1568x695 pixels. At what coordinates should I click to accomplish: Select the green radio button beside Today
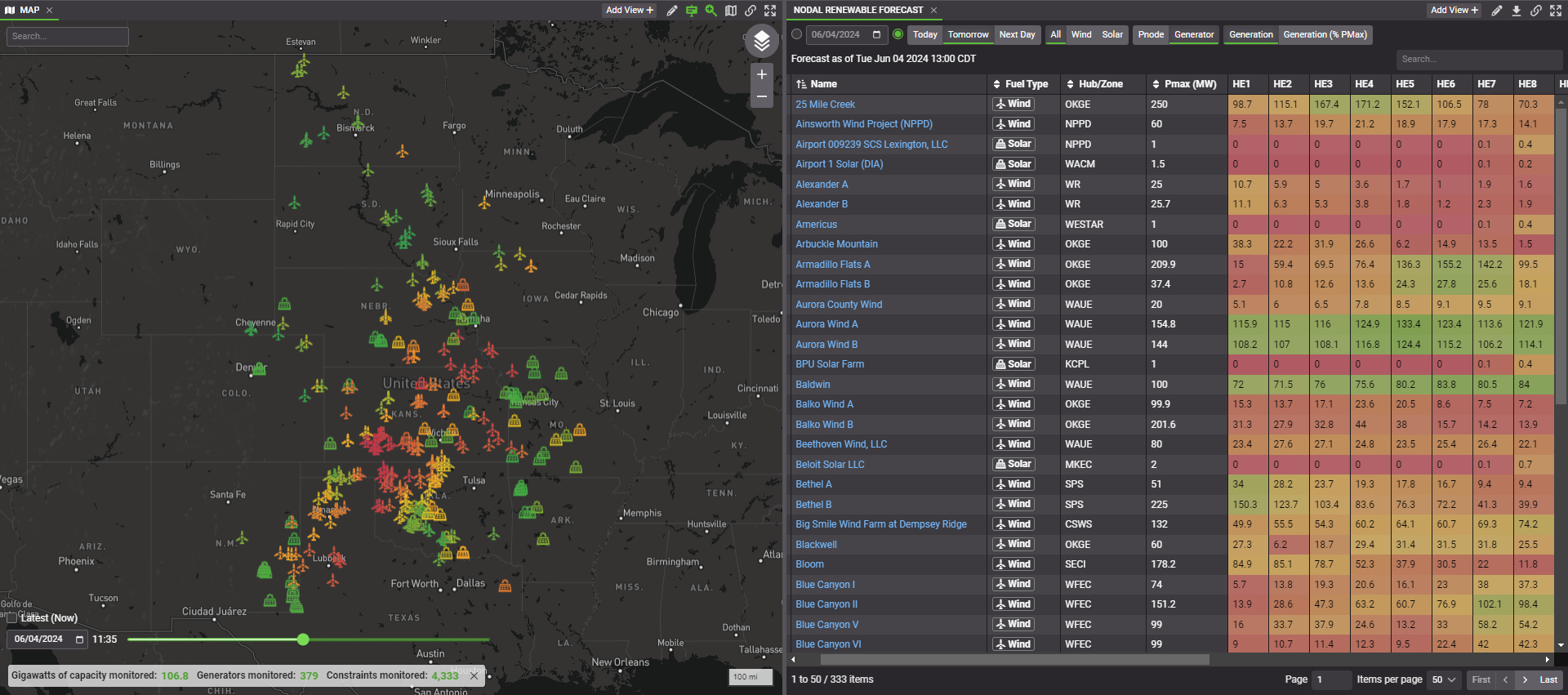coord(898,34)
